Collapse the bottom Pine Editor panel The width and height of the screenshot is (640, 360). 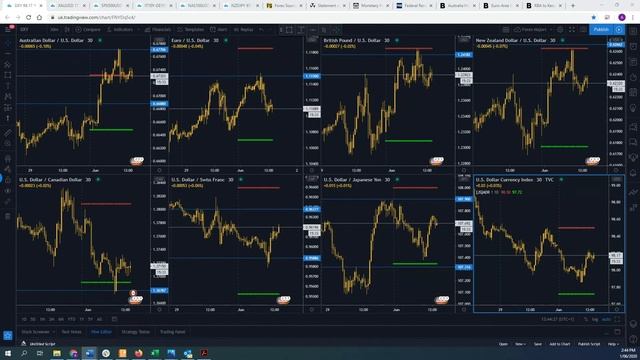pyautogui.click(x=606, y=332)
